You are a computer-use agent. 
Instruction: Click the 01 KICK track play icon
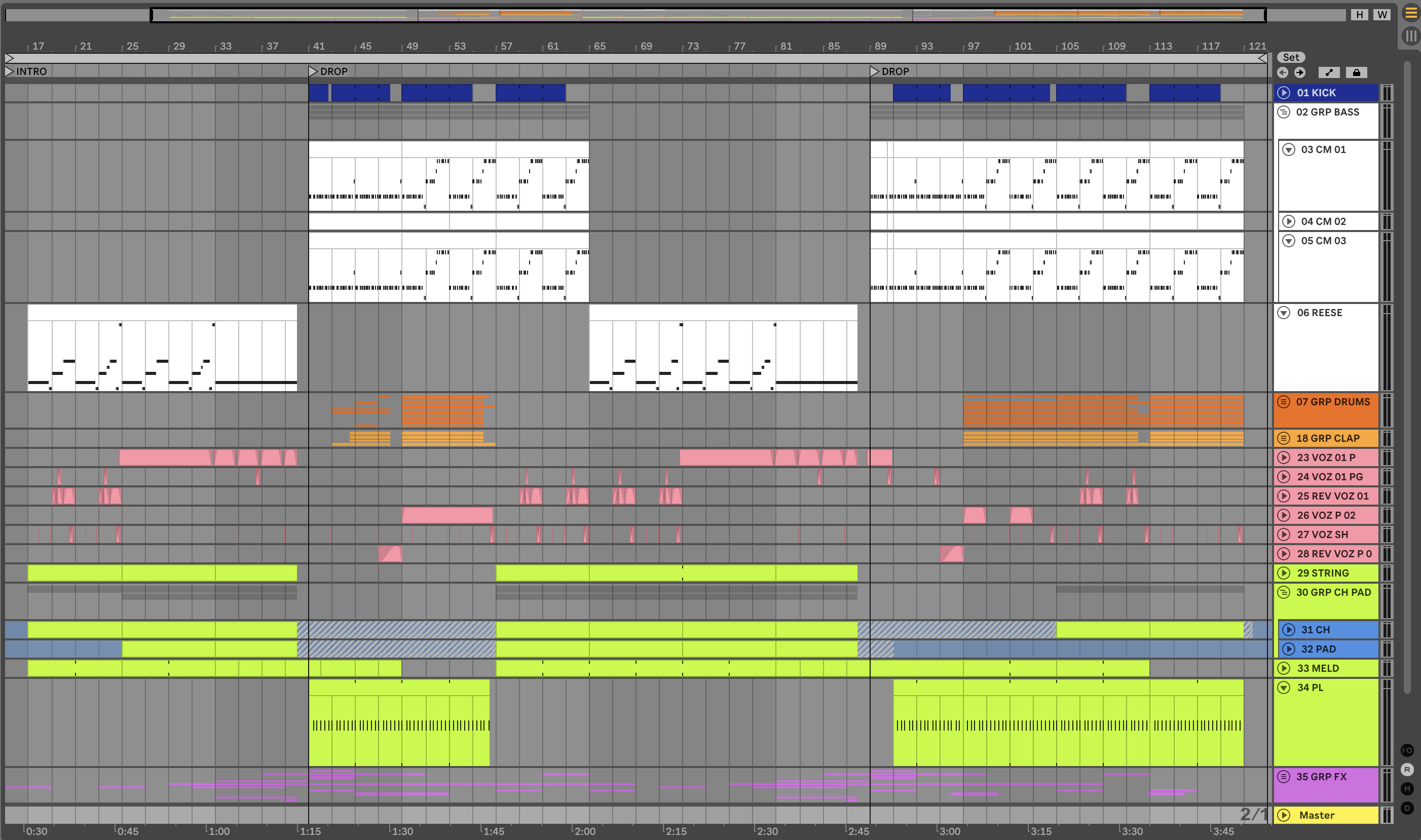pos(1284,93)
